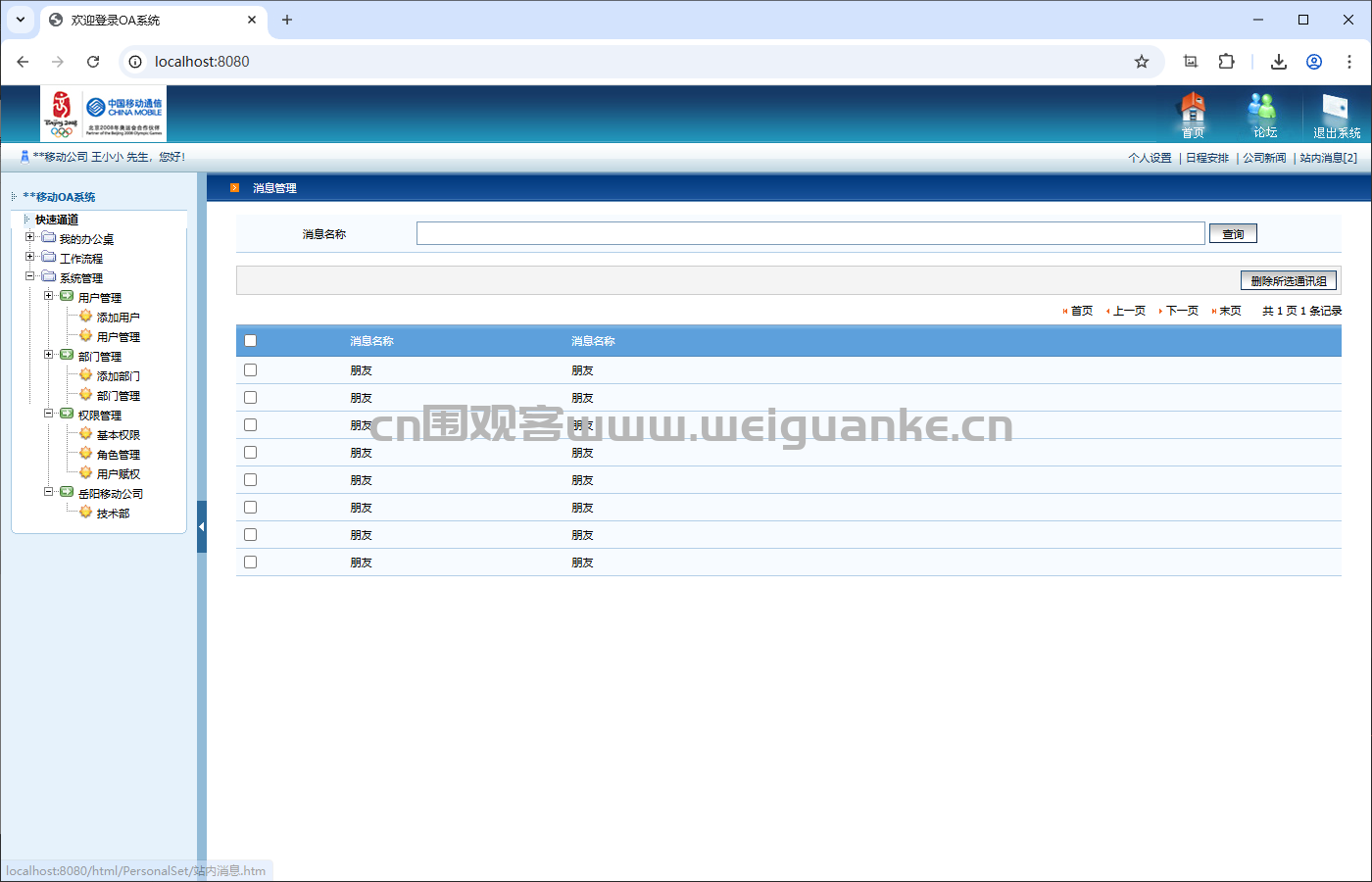The width and height of the screenshot is (1372, 882).
Task: Open the Chrome three-dot menu
Action: [x=1349, y=62]
